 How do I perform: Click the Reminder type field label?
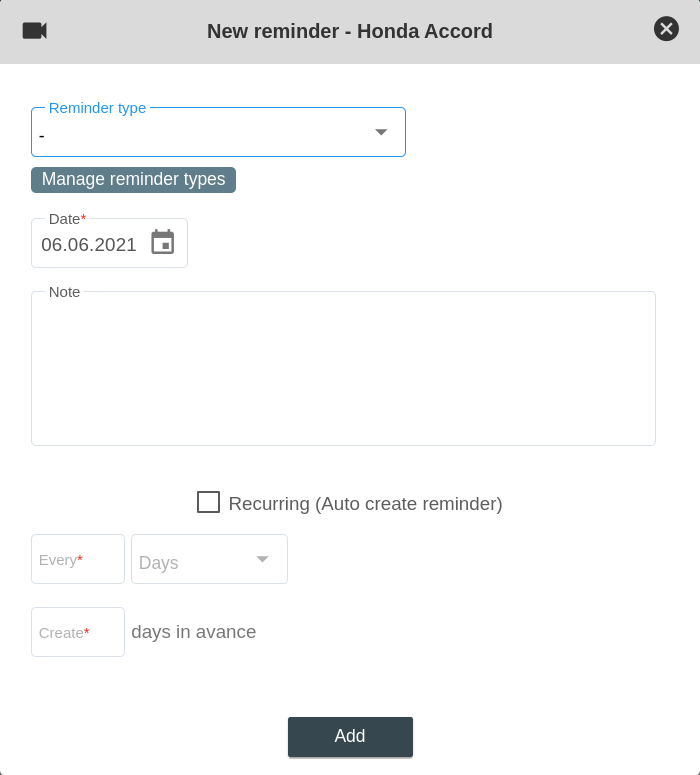coord(97,108)
